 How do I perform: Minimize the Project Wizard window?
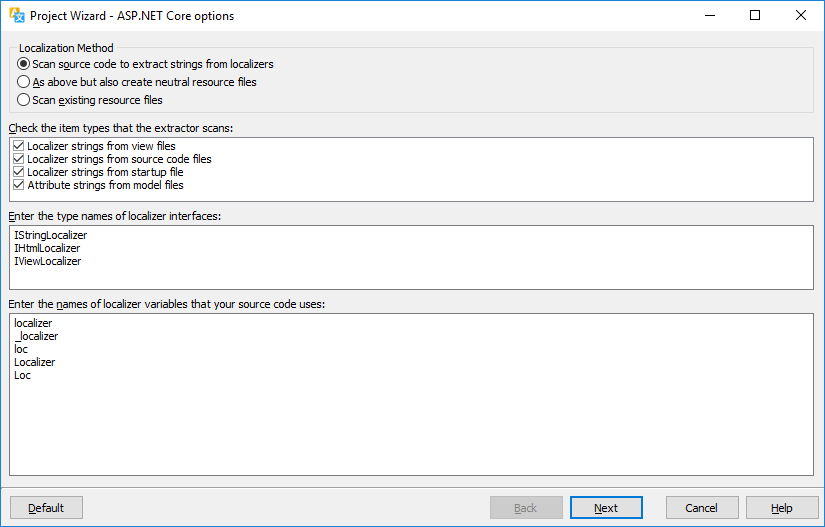[x=710, y=15]
